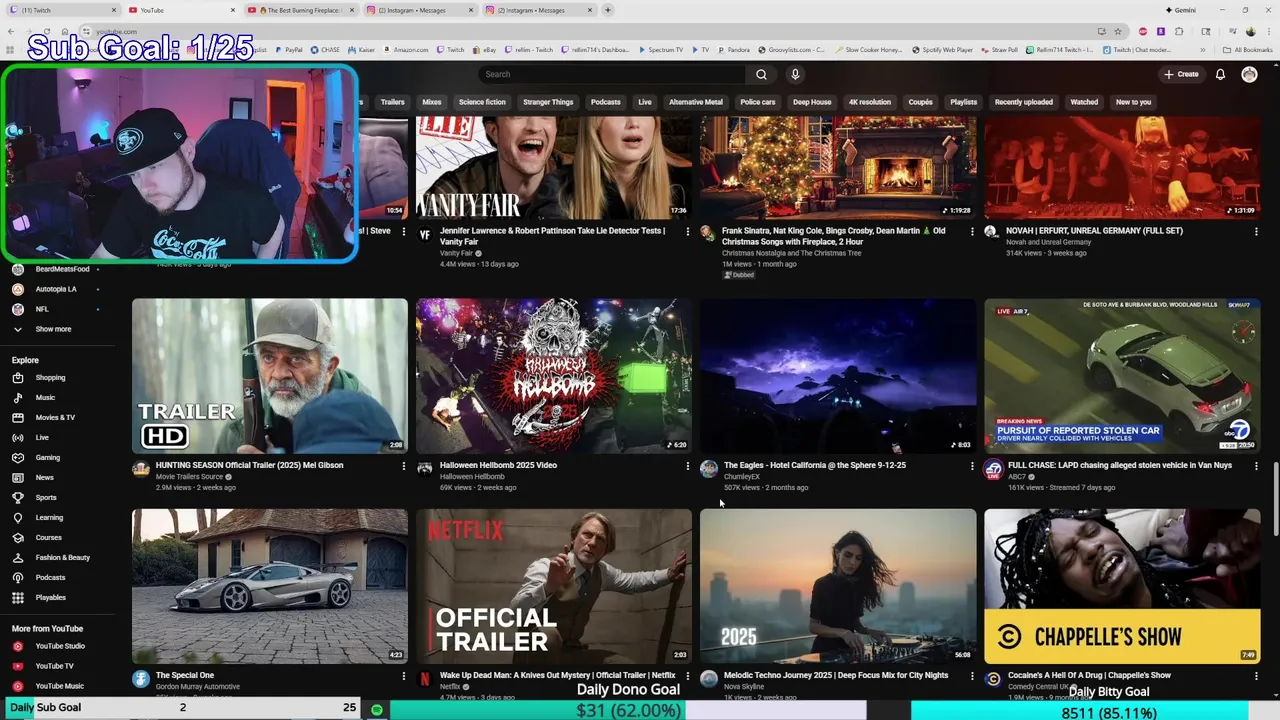The image size is (1280, 720).
Task: Open the Pandora bookmark
Action: 732,49
